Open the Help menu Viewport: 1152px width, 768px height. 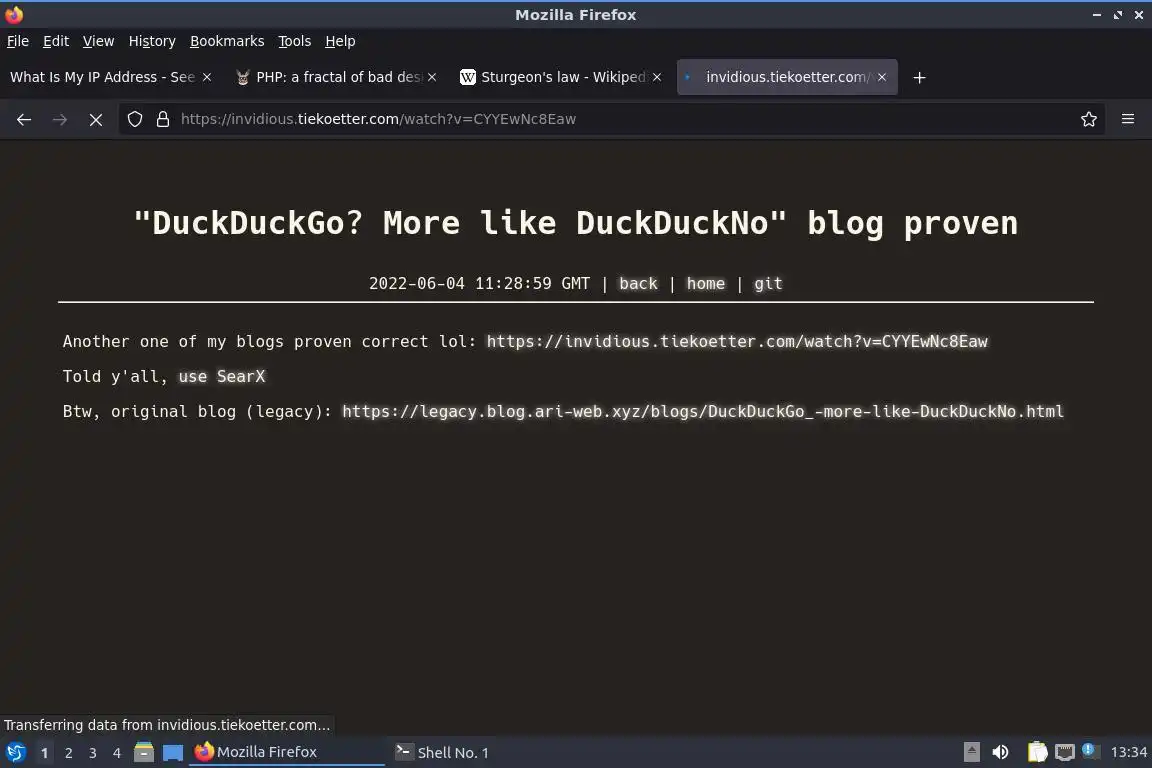[340, 41]
